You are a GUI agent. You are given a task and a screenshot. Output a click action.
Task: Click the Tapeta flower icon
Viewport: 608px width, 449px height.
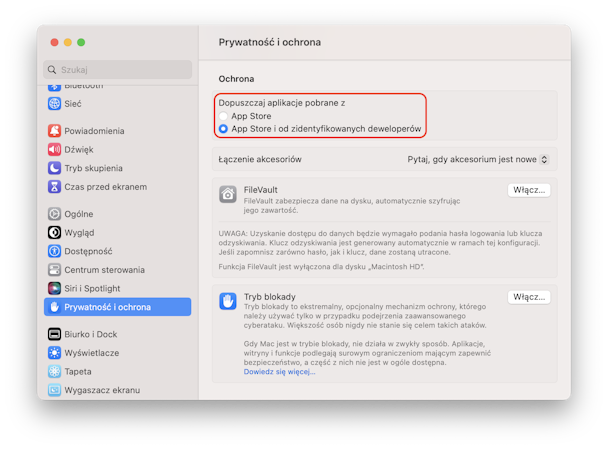click(54, 371)
